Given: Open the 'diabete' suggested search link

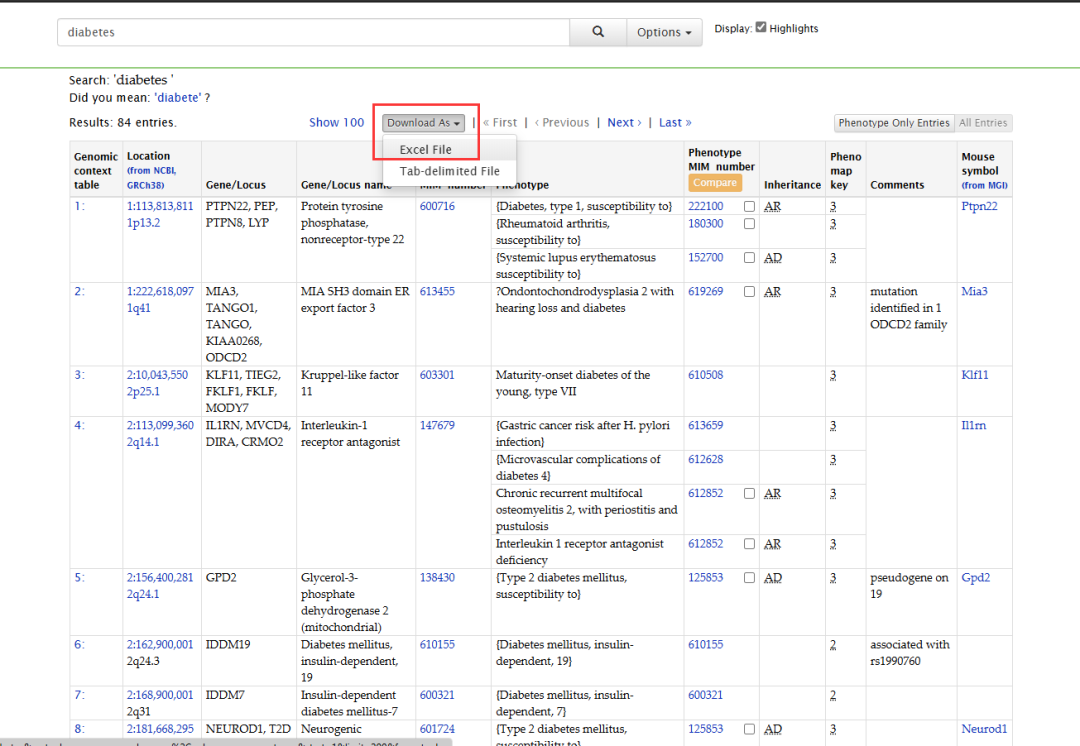Looking at the screenshot, I should tap(178, 98).
